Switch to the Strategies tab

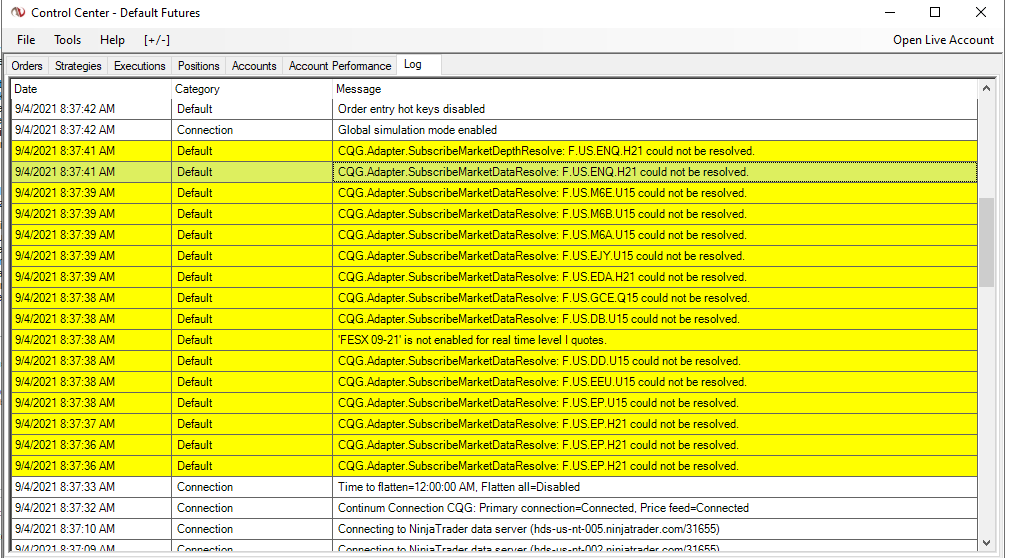coord(78,66)
